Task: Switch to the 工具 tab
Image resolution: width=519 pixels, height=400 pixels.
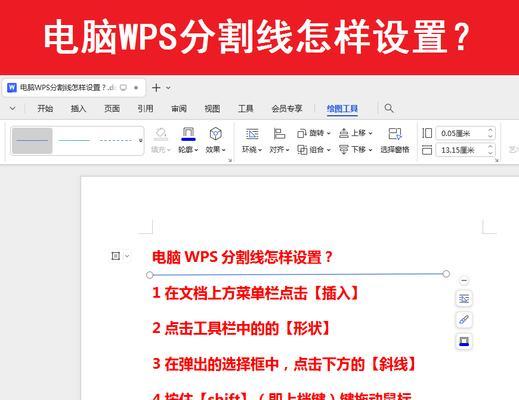Action: (x=246, y=108)
